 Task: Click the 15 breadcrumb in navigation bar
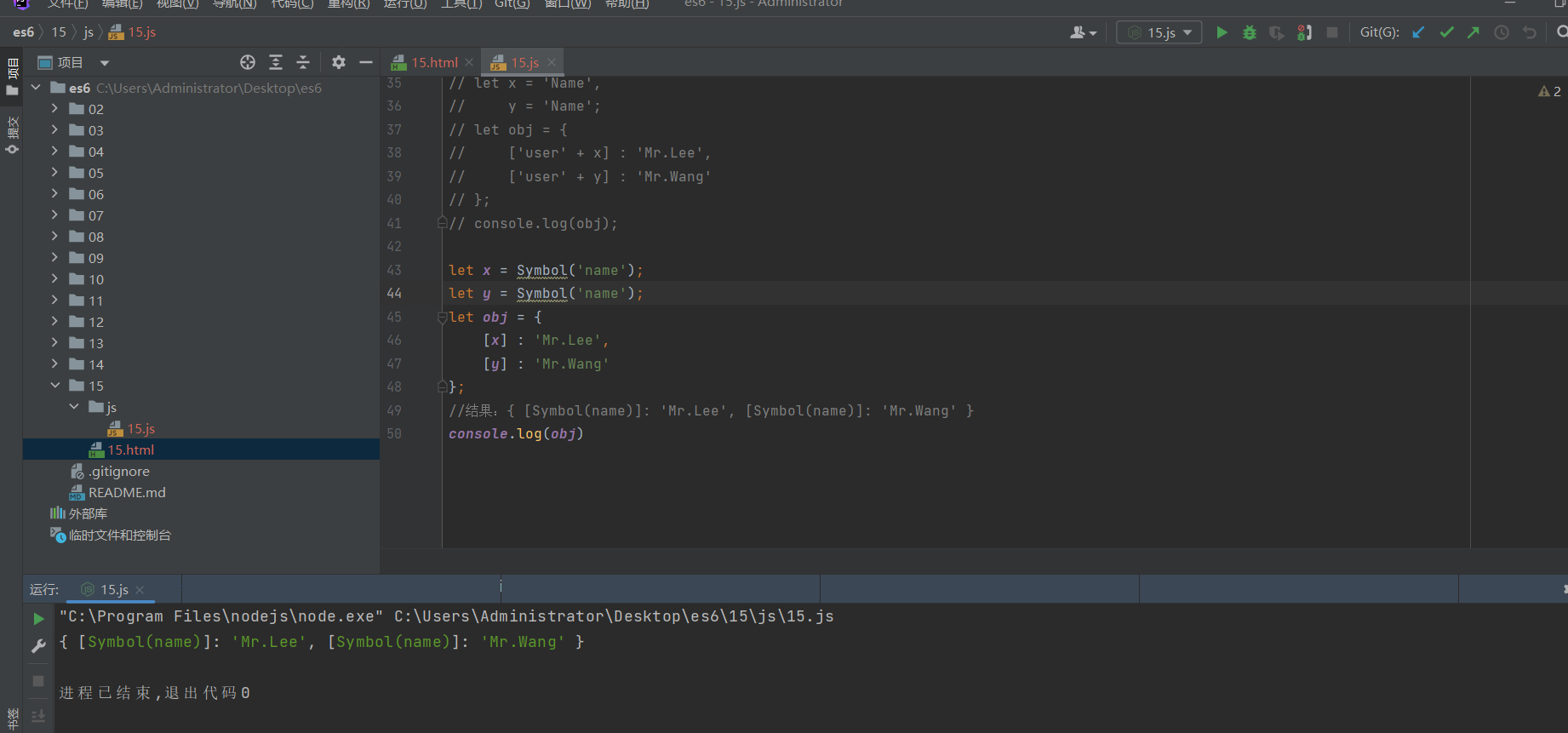point(59,32)
